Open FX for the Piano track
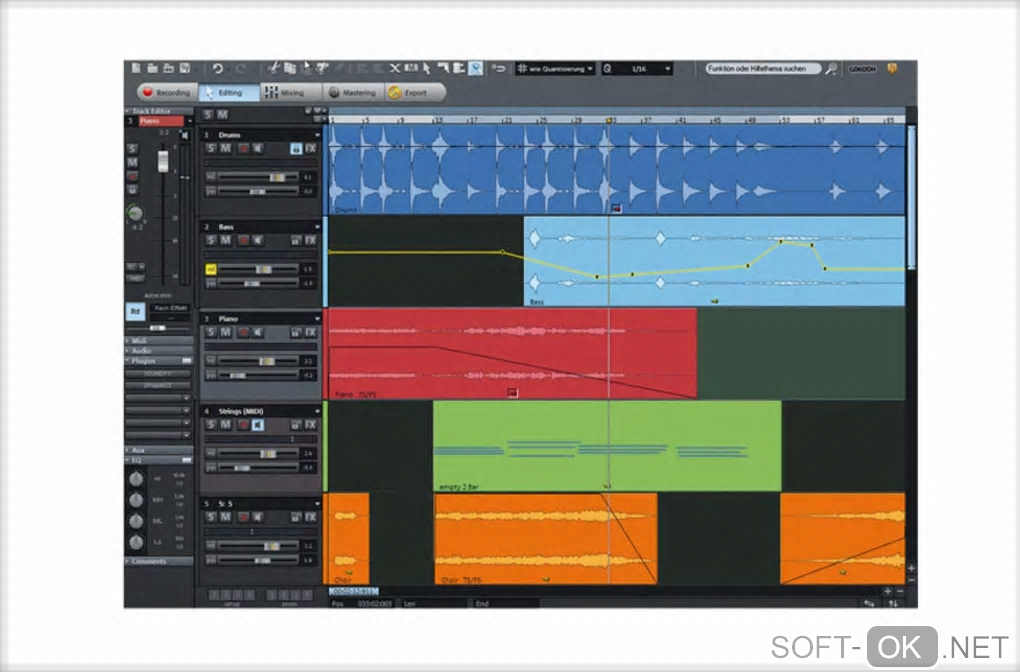The image size is (1020, 672). coord(311,332)
